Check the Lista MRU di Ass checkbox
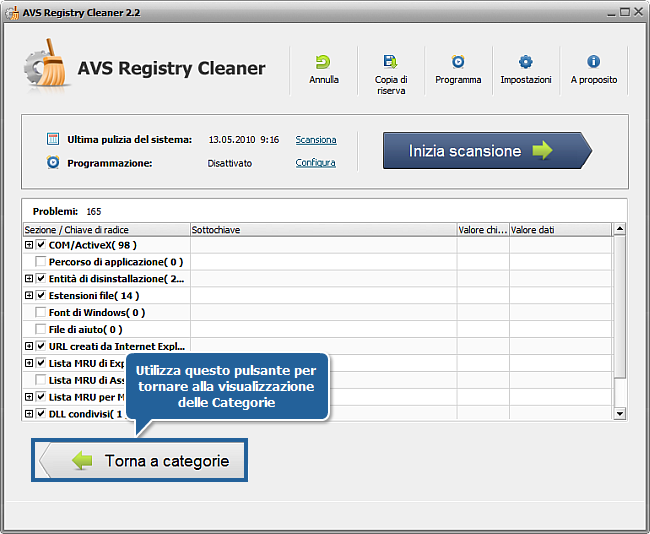The width and height of the screenshot is (650, 534). 41,380
